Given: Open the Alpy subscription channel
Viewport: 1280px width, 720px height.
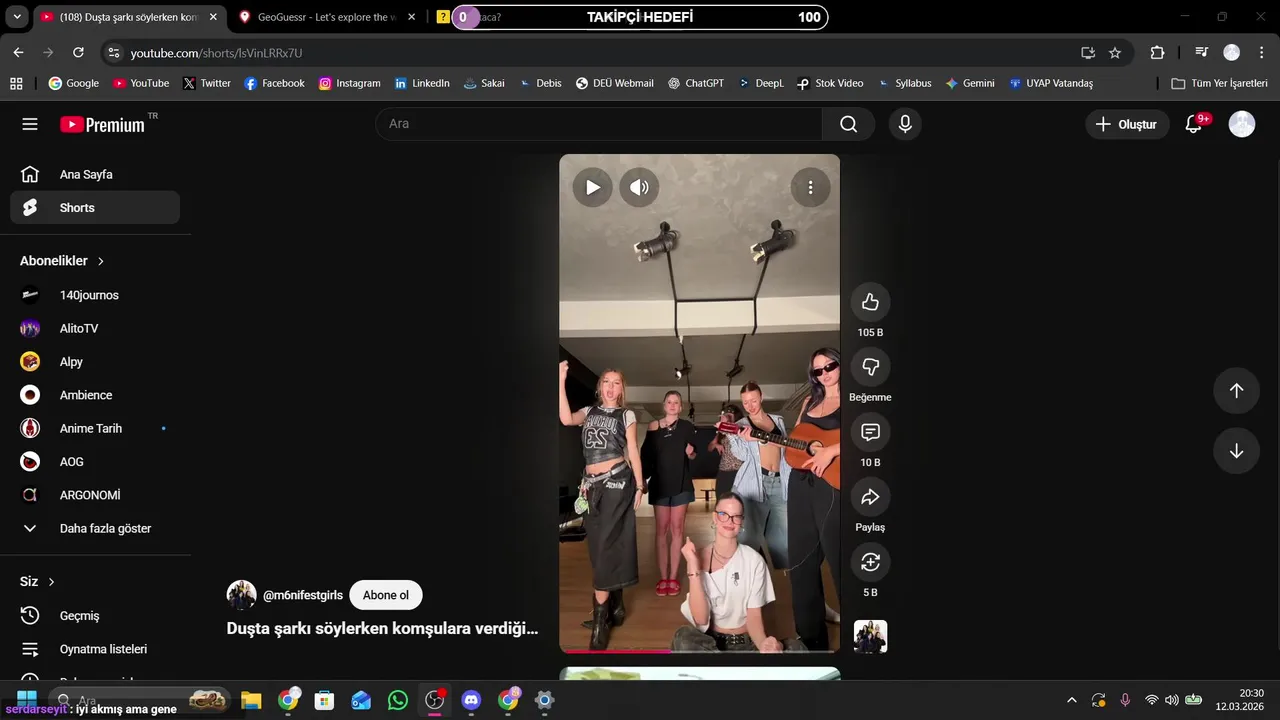Looking at the screenshot, I should 95,362.
